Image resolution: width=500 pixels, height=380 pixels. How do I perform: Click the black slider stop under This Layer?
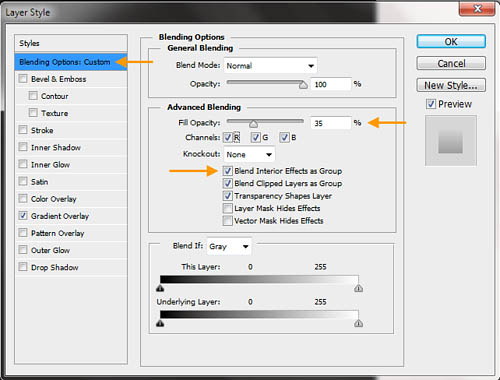pyautogui.click(x=160, y=288)
